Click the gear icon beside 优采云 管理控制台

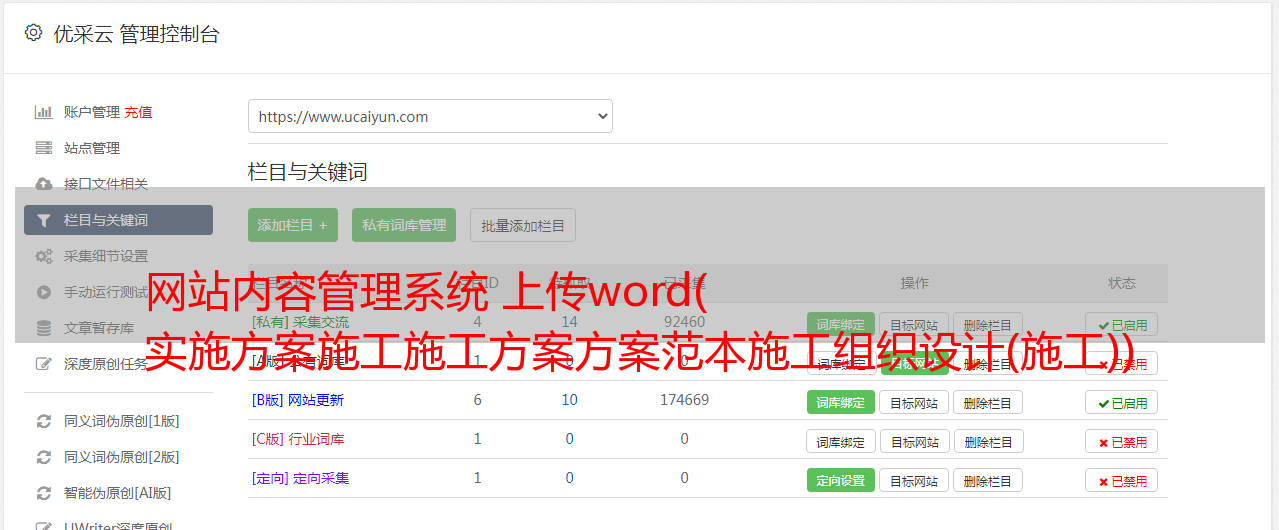pyautogui.click(x=33, y=33)
